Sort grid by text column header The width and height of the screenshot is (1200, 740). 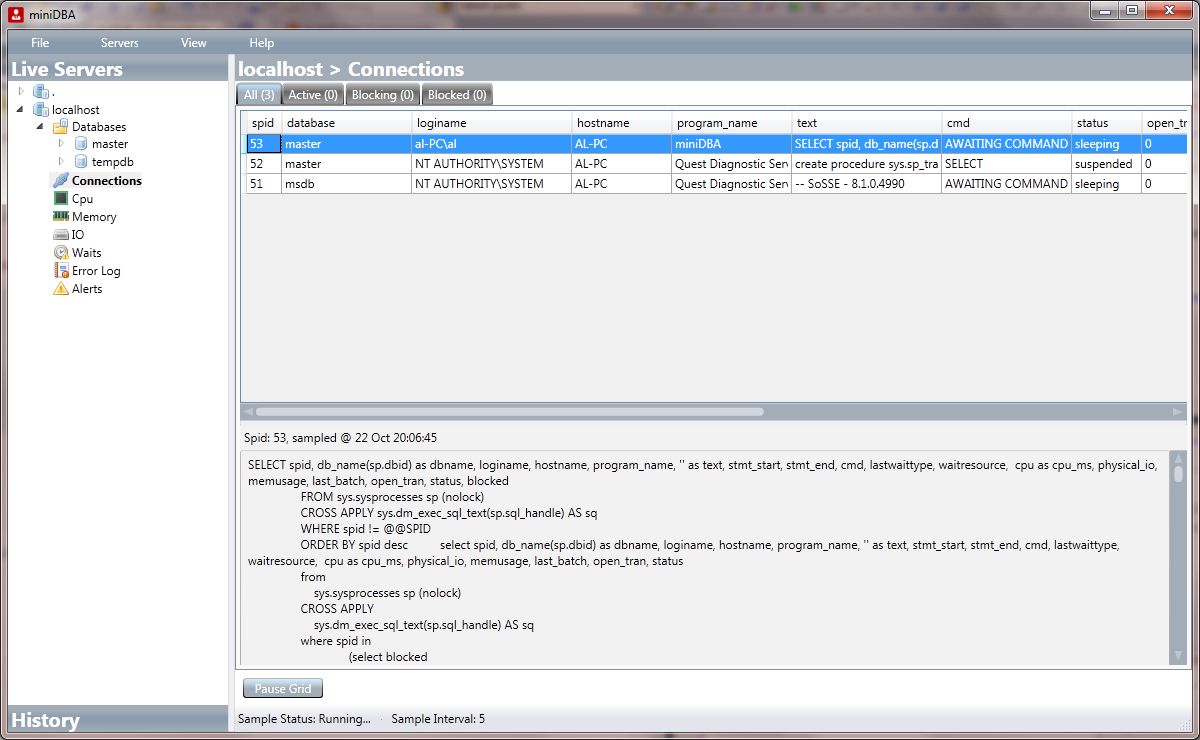866,123
